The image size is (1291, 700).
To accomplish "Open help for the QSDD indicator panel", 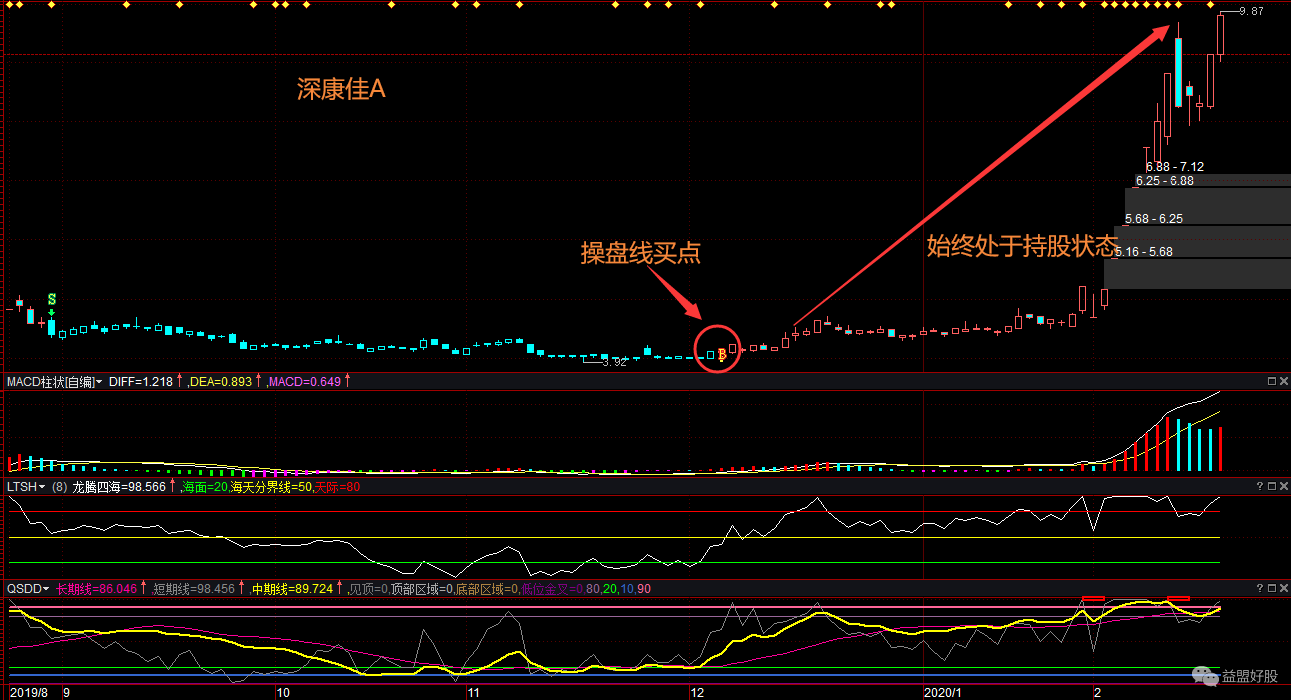I will click(1259, 588).
